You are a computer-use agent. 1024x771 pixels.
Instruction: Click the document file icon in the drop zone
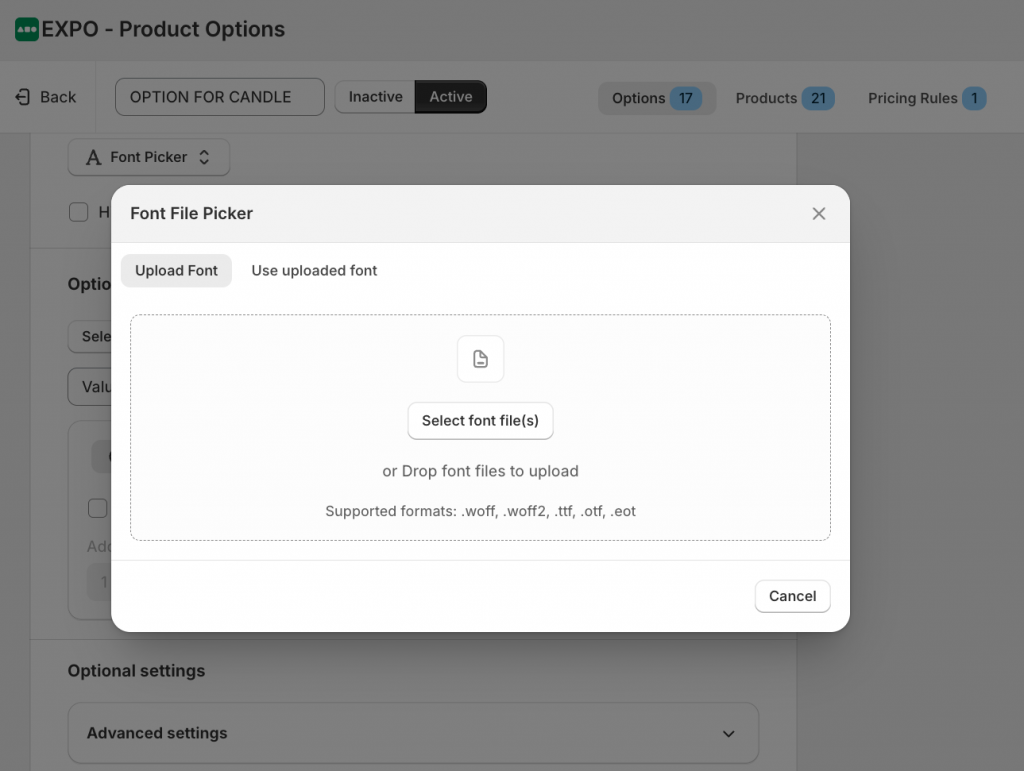tap(480, 359)
